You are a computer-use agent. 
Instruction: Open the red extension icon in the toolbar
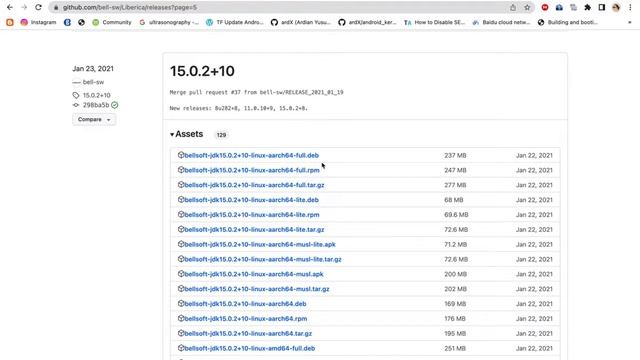(545, 7)
